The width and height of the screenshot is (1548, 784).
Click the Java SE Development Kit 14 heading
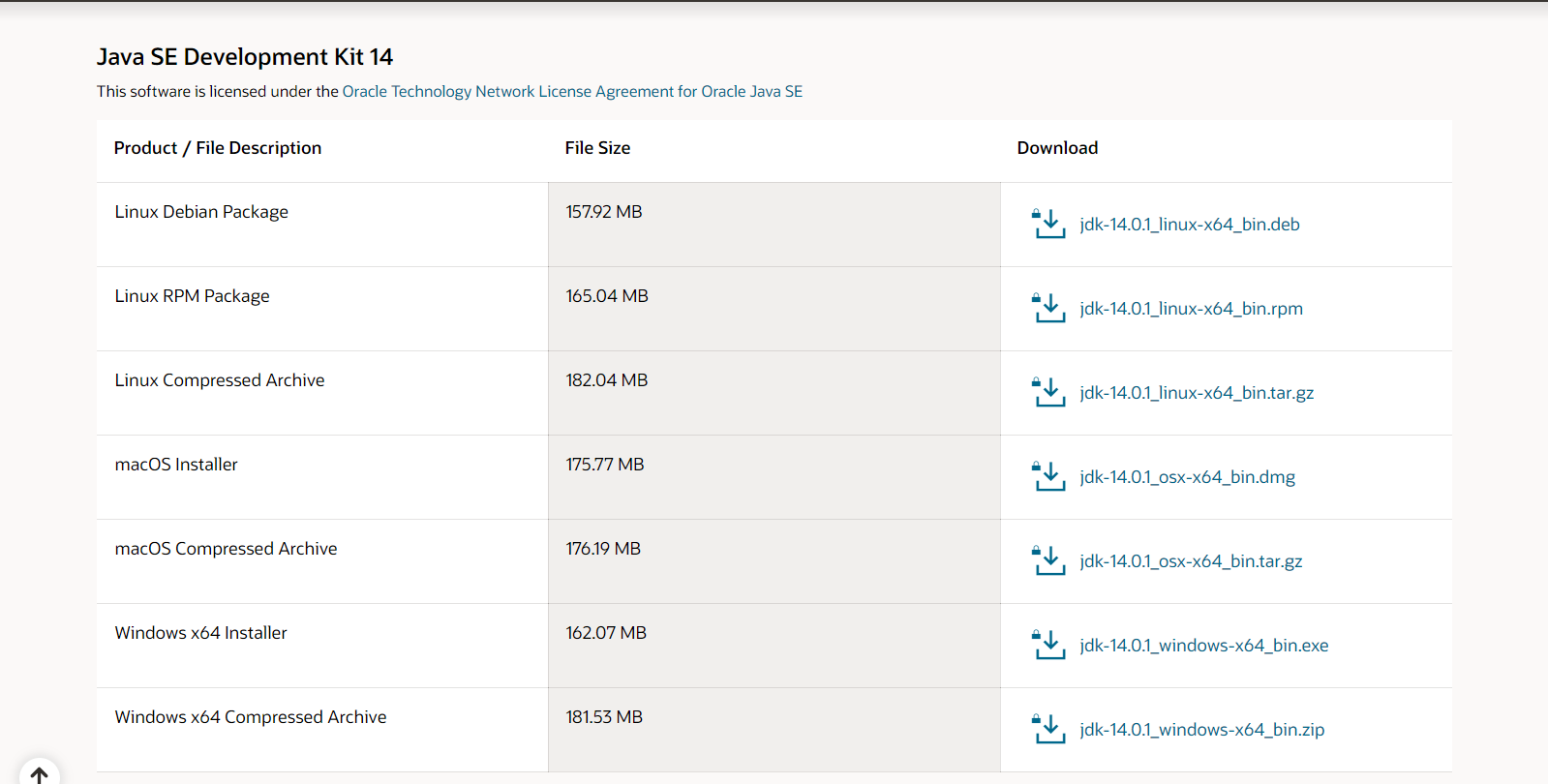(x=245, y=57)
